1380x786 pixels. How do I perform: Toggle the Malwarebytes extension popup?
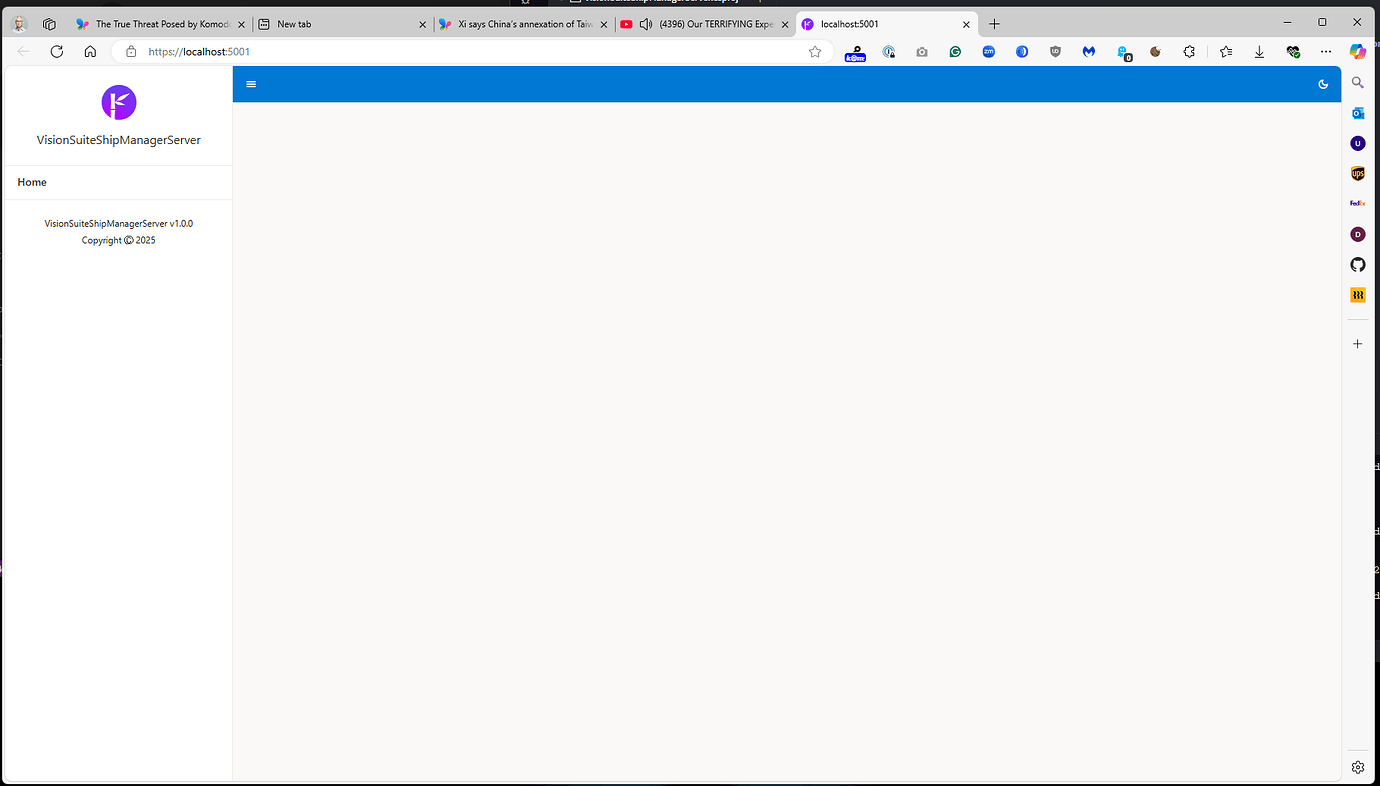(1088, 51)
